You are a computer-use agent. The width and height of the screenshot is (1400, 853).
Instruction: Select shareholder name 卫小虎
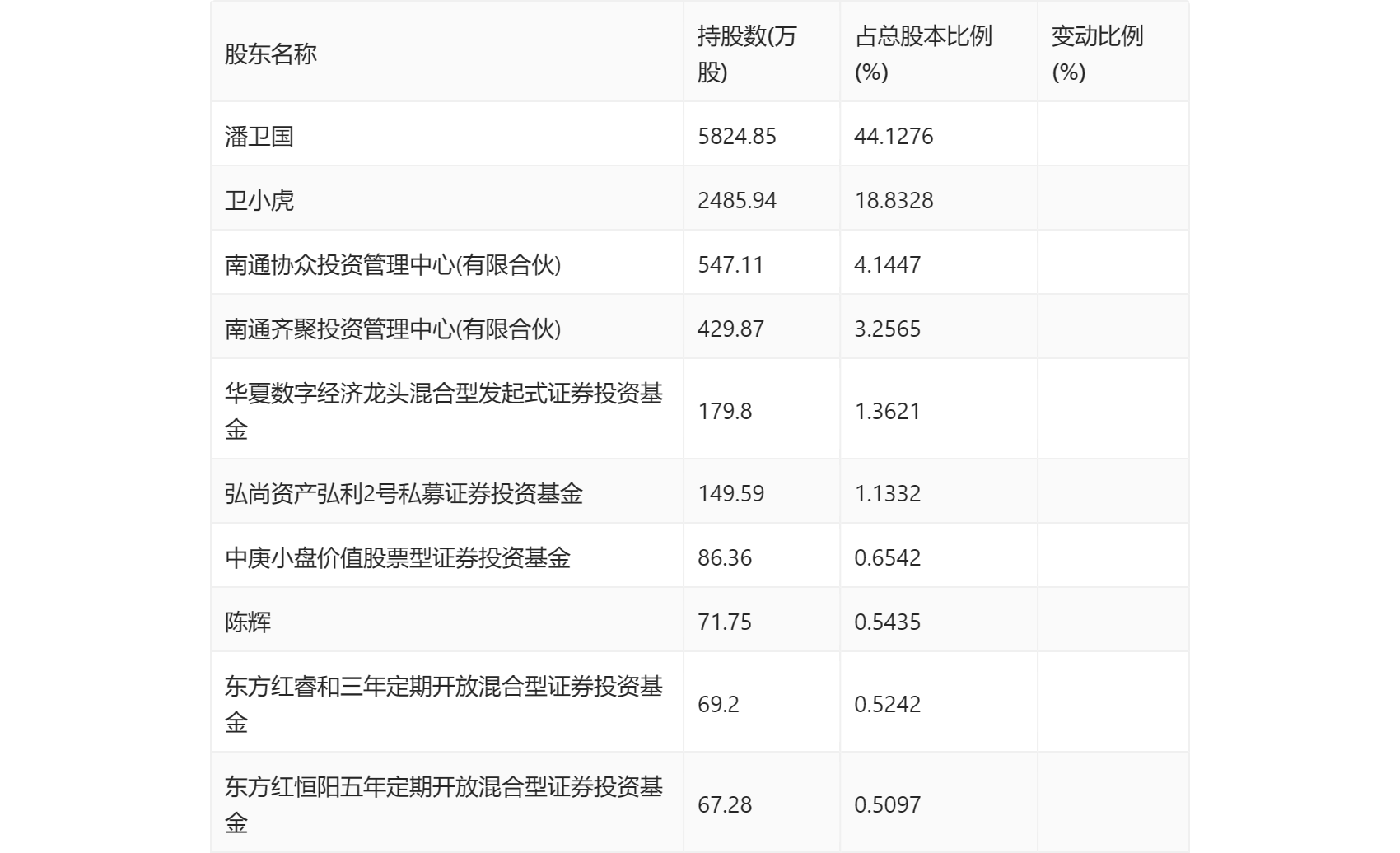tap(259, 200)
